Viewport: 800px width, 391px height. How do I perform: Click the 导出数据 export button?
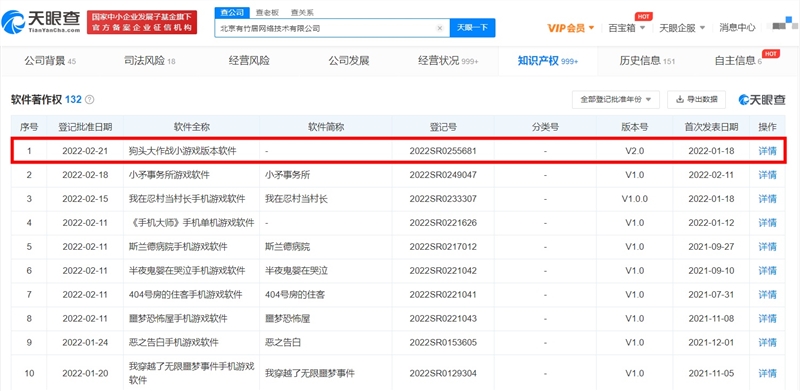point(696,100)
